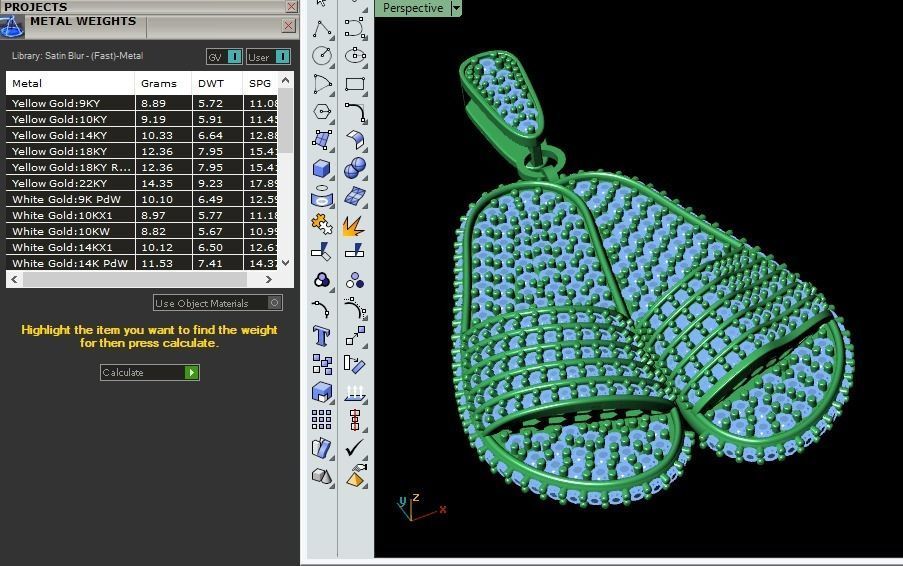Click the Check objects checkmark icon
This screenshot has height=566, width=903.
355,447
